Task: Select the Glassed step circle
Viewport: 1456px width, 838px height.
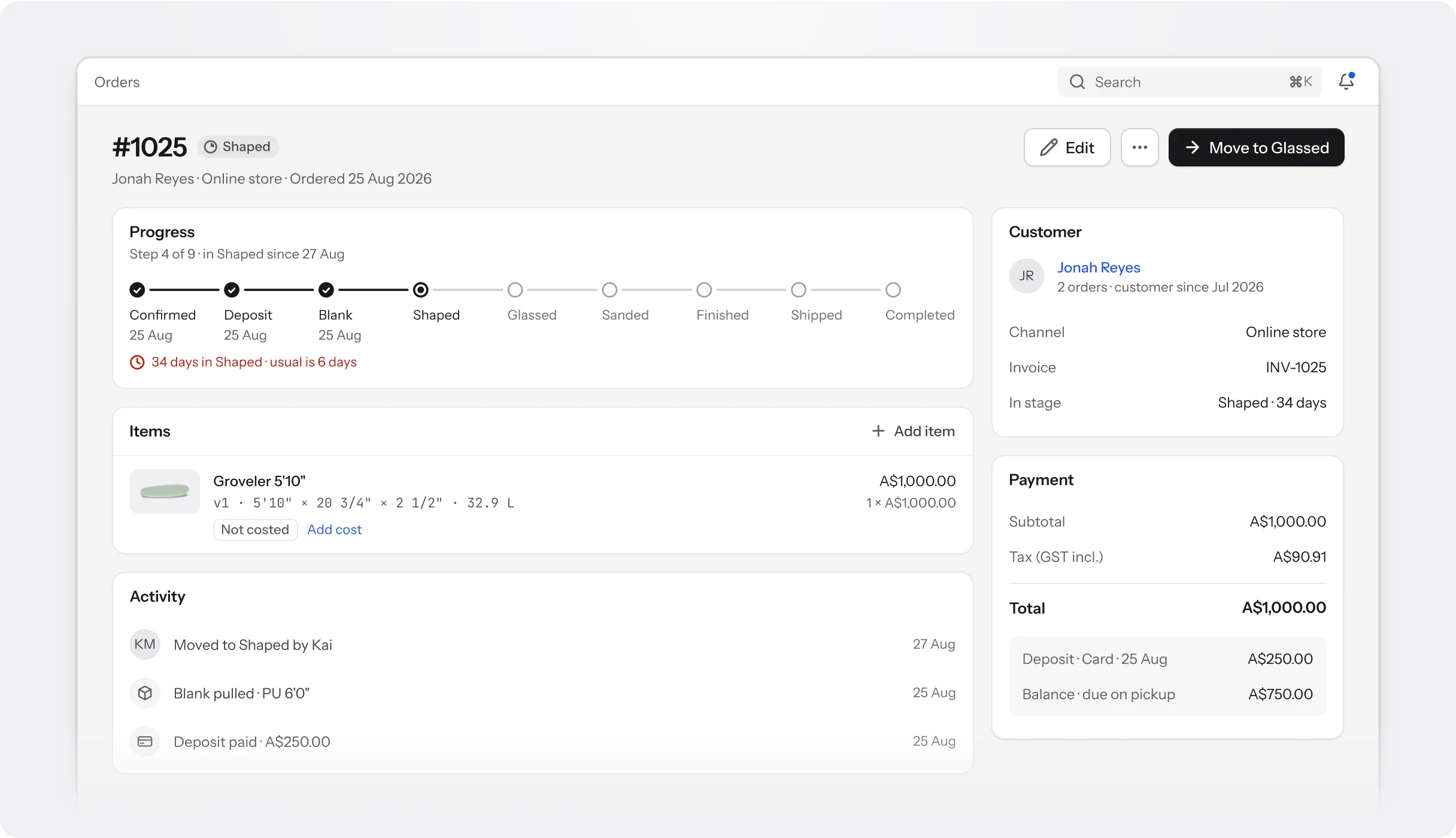Action: [515, 290]
